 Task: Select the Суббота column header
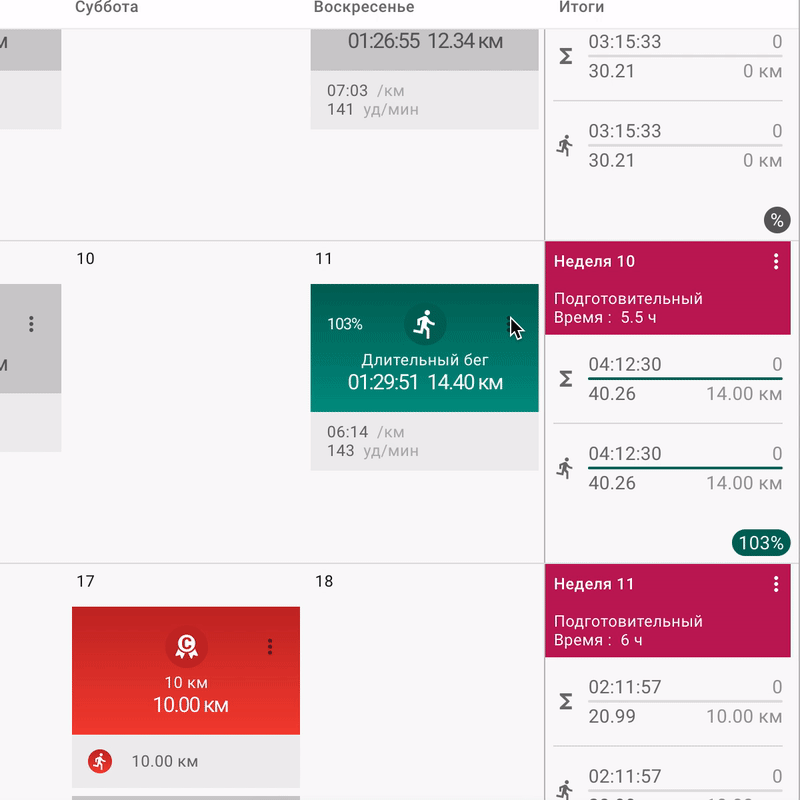tap(107, 7)
